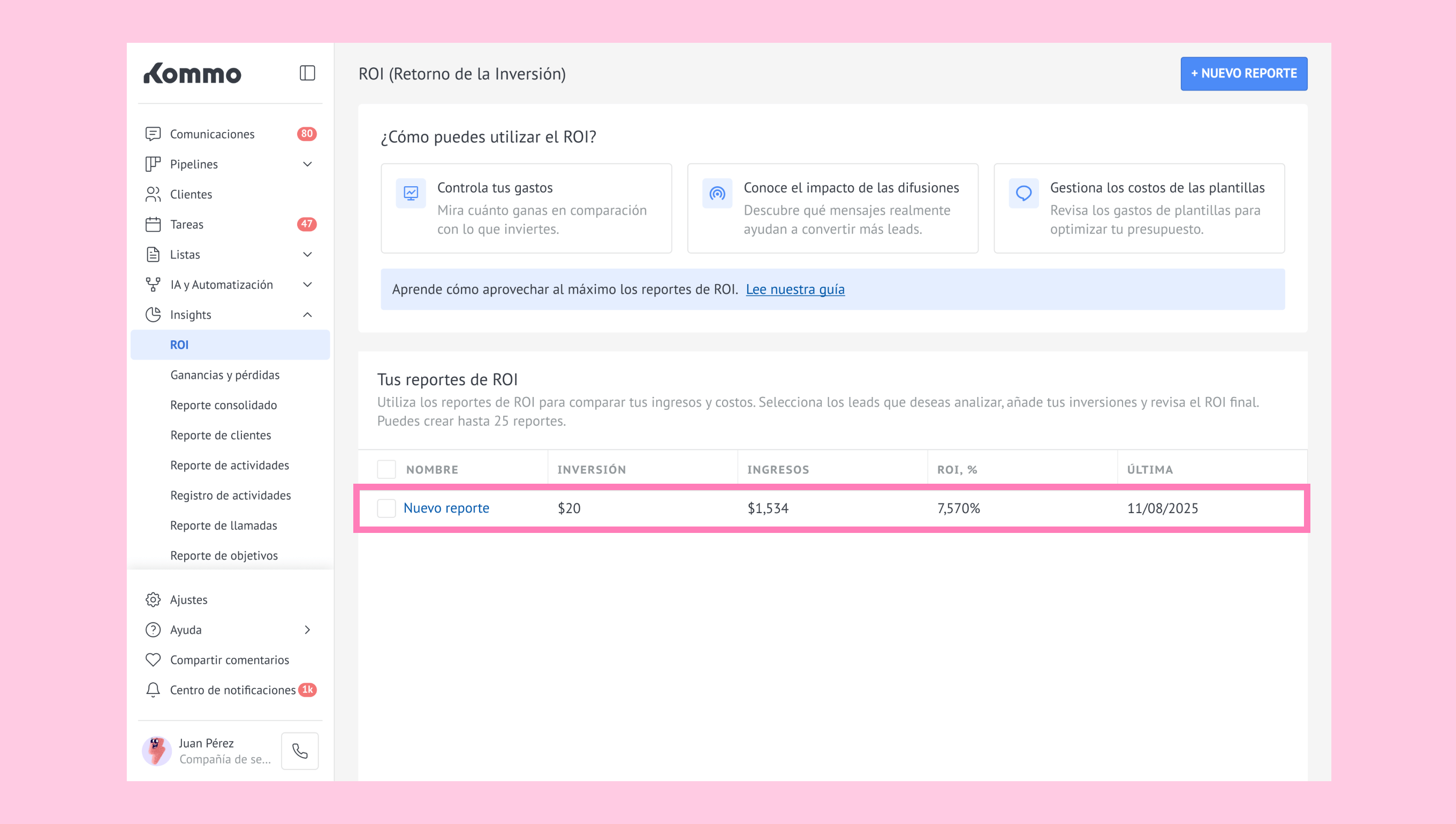Expand the Ayuda submenu arrow

point(307,630)
